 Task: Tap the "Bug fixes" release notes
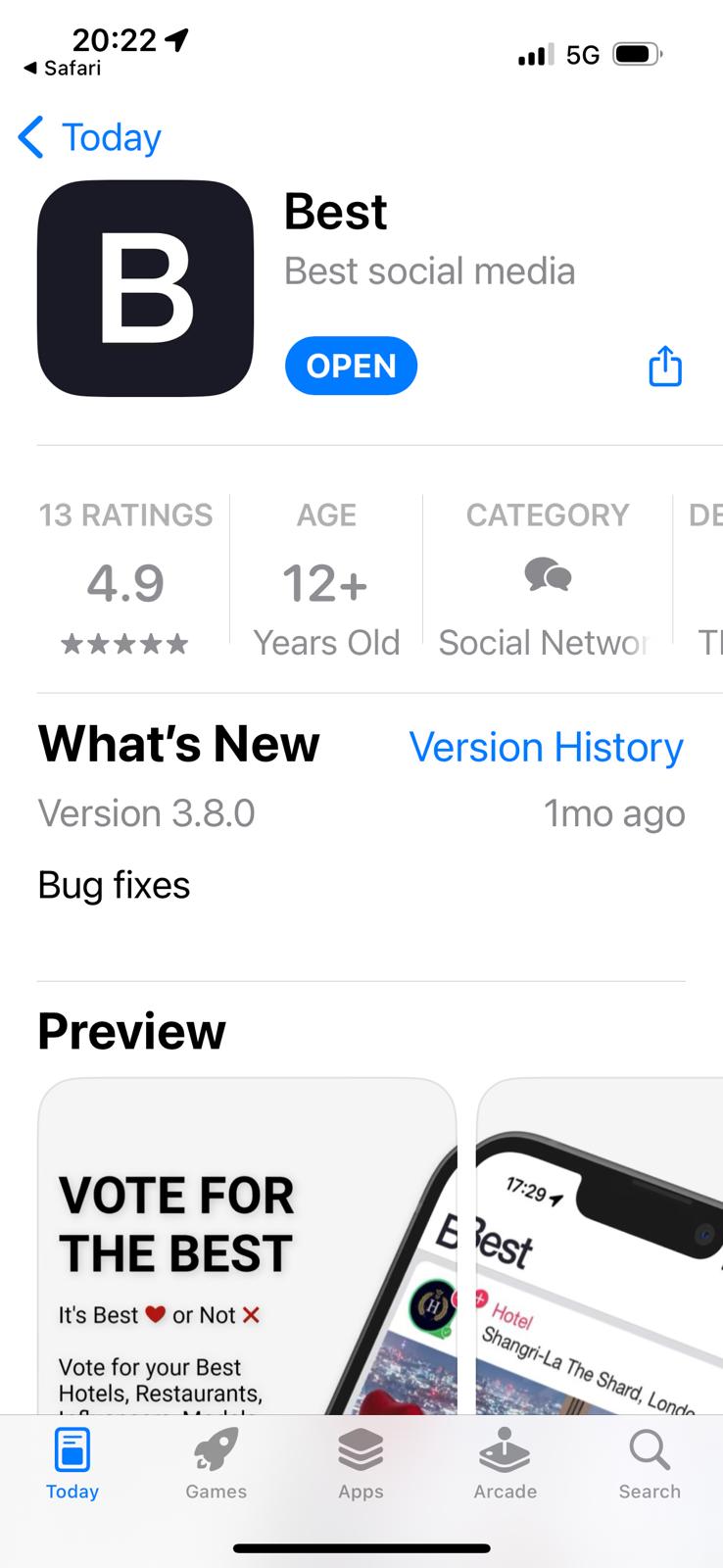[114, 885]
